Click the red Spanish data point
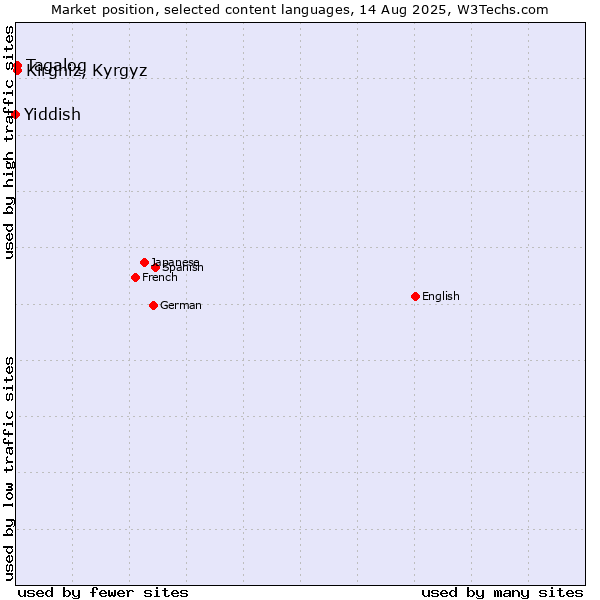 pyautogui.click(x=155, y=267)
